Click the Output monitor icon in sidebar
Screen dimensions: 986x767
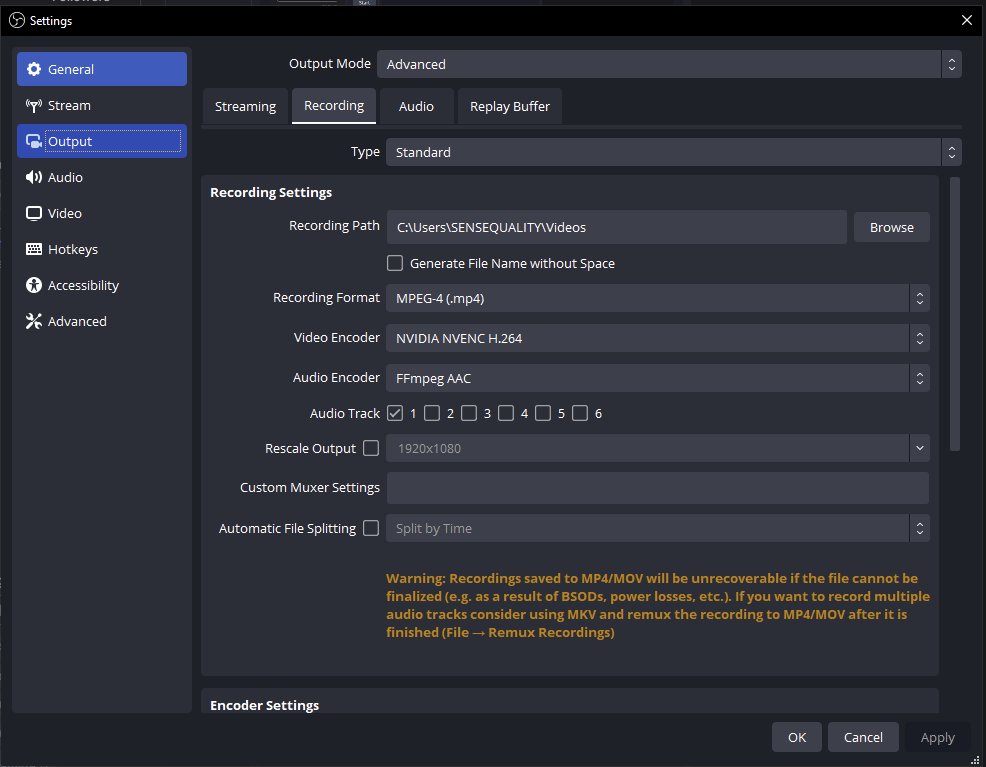pyautogui.click(x=34, y=141)
